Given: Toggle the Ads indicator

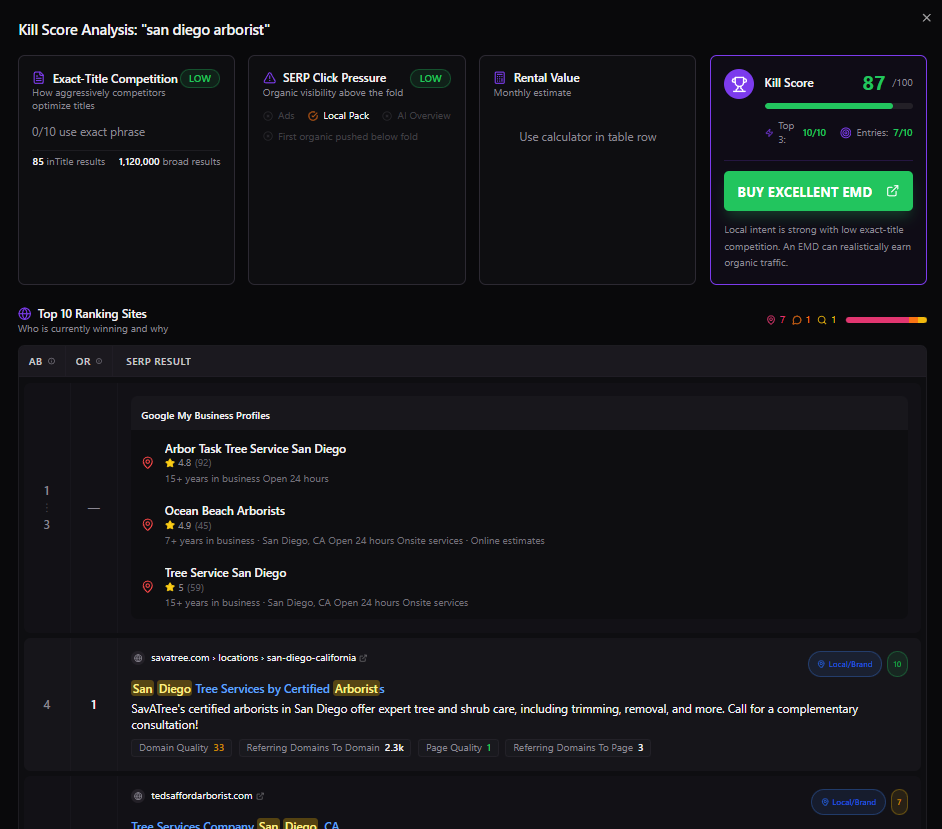Looking at the screenshot, I should (x=279, y=116).
